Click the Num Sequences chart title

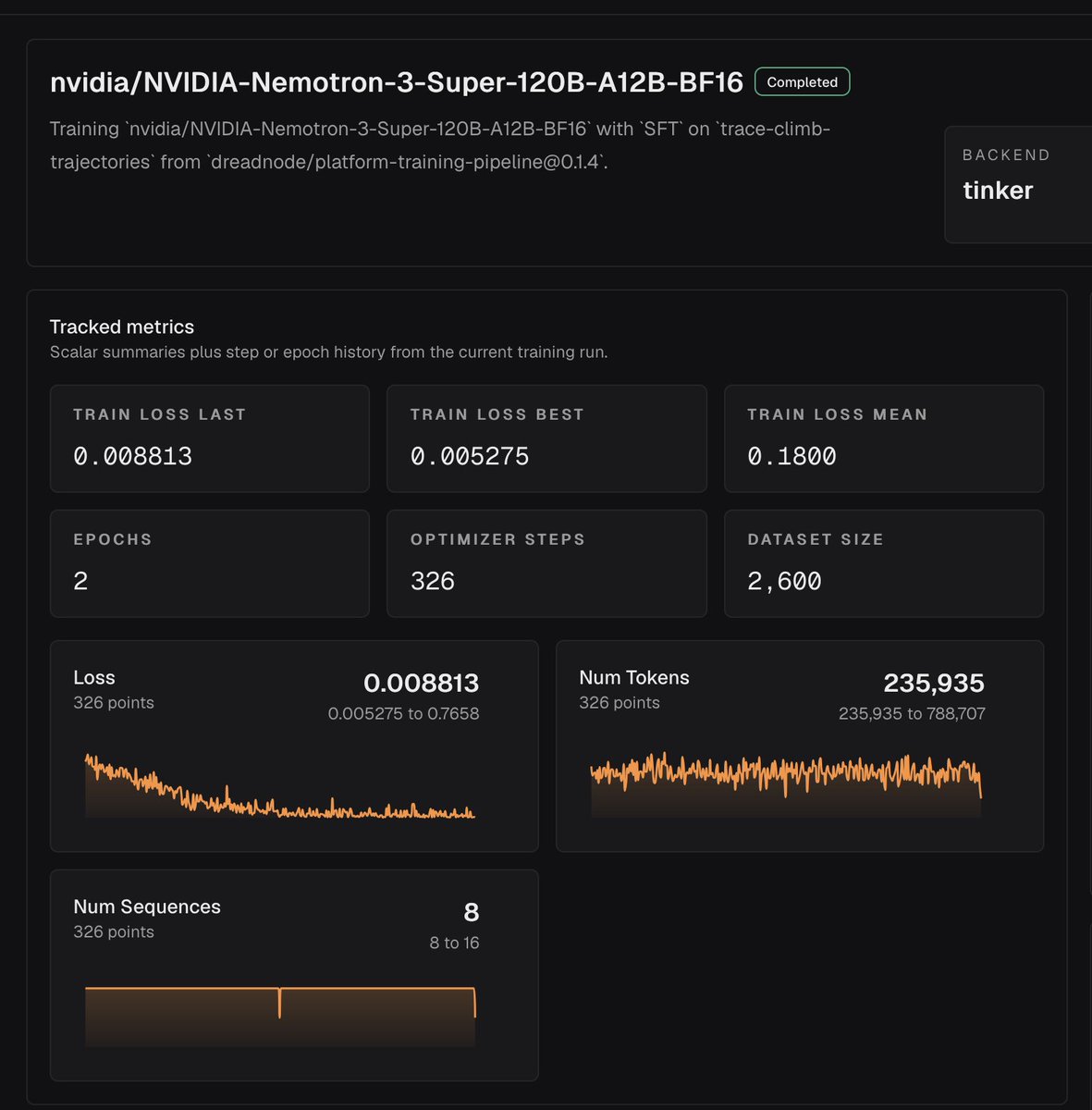[x=147, y=906]
